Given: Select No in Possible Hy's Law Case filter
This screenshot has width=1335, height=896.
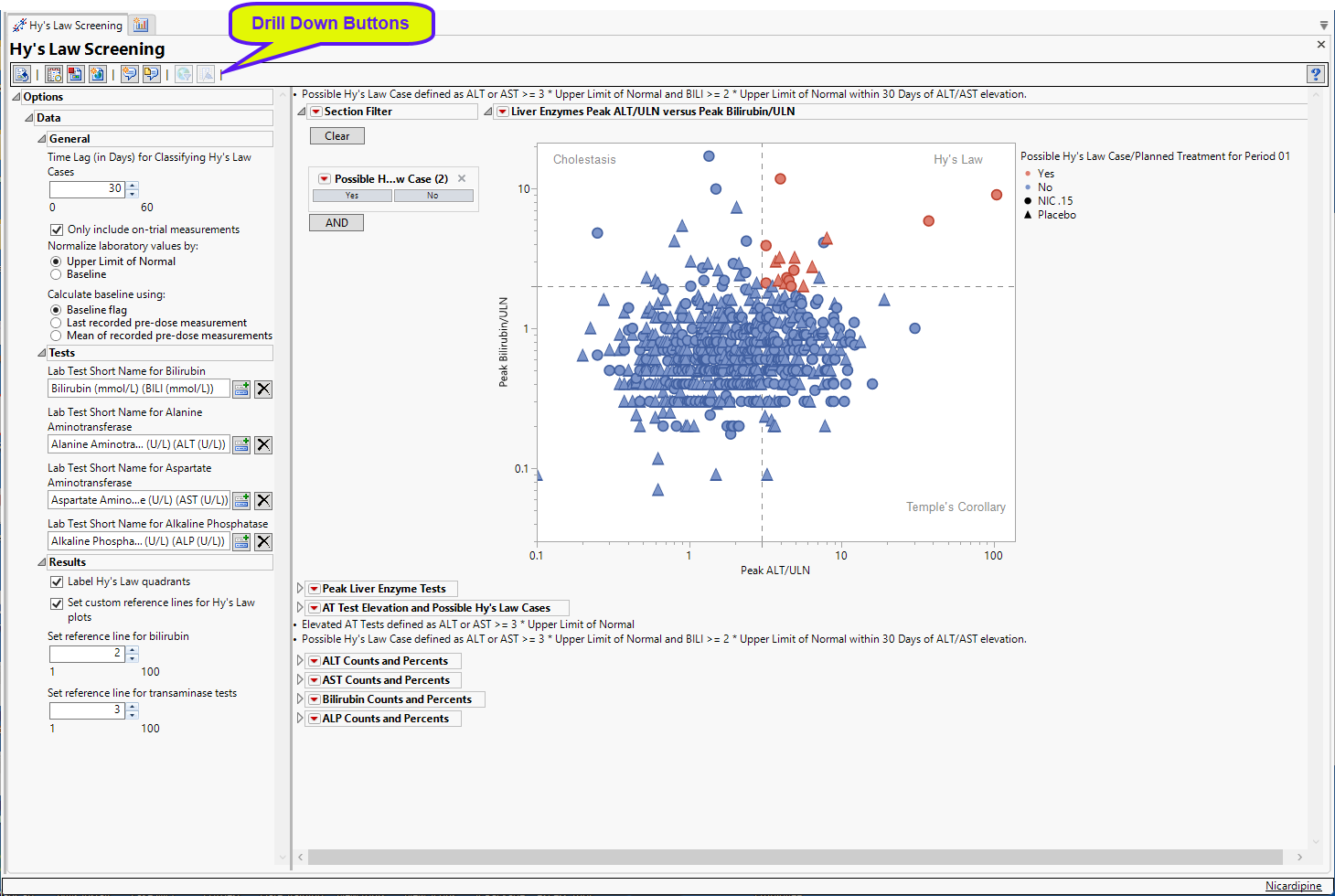Looking at the screenshot, I should pos(433,196).
